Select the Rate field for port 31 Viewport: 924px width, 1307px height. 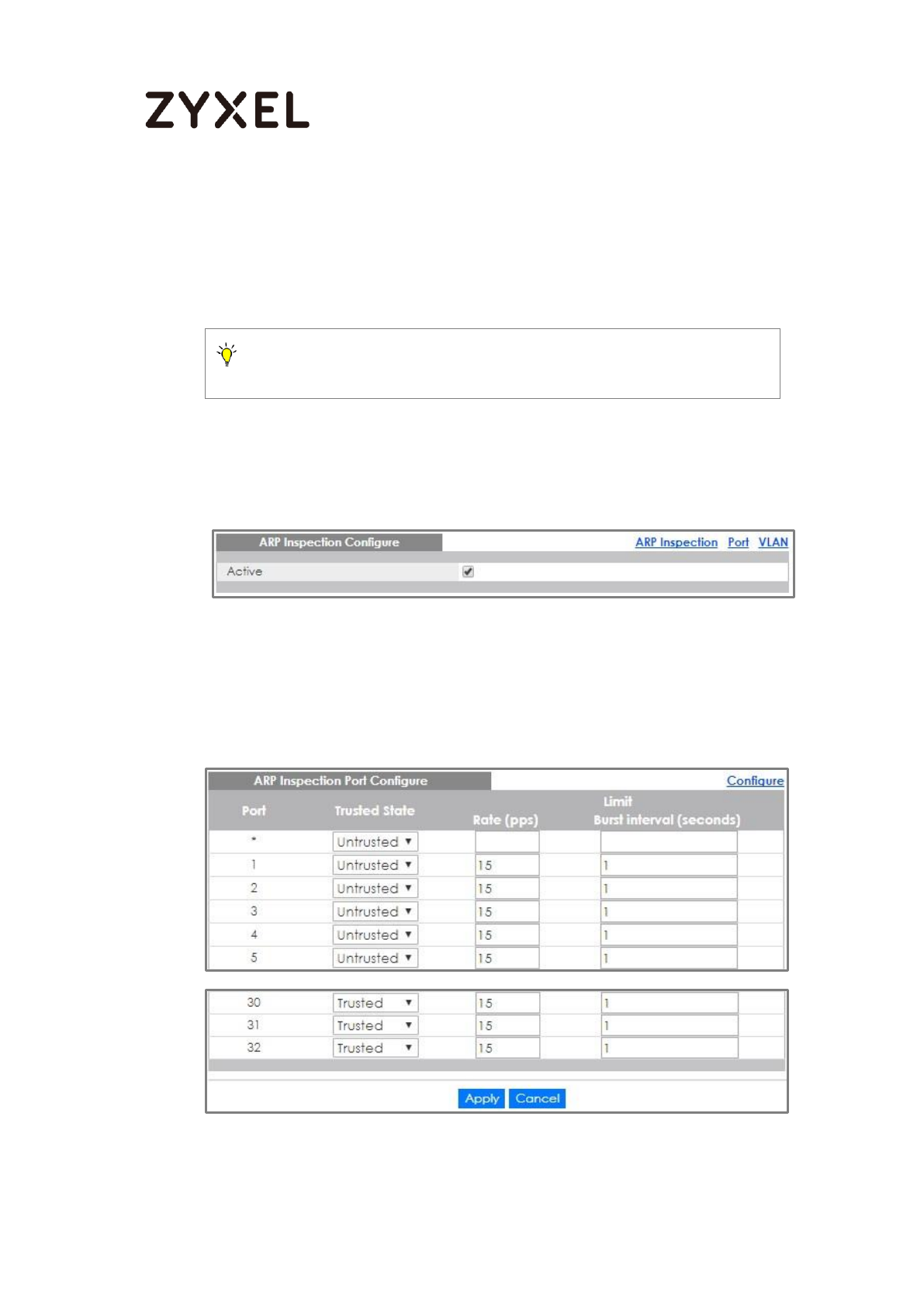pos(507,1025)
